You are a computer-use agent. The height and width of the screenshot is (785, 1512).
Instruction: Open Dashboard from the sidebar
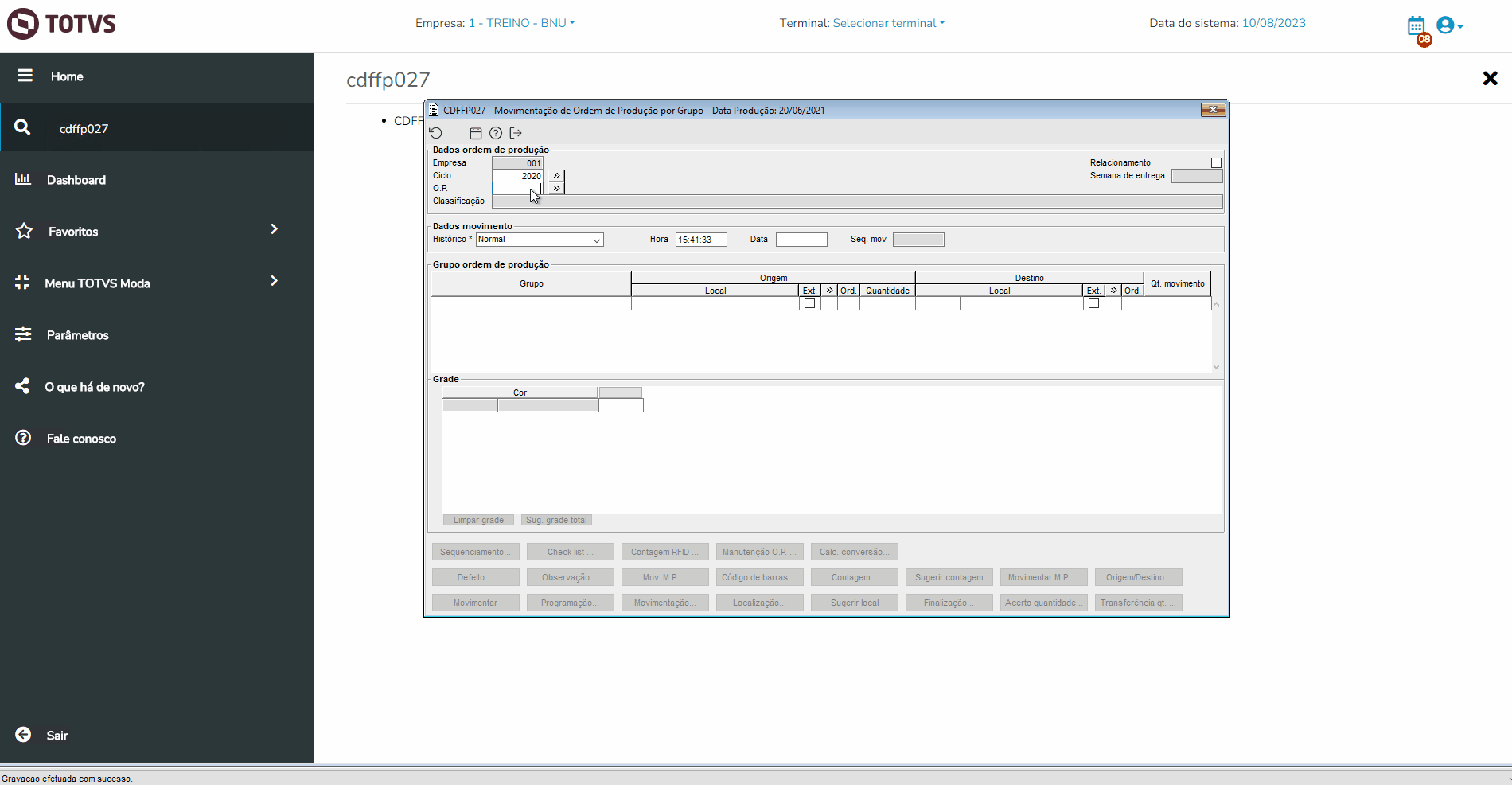tap(76, 180)
